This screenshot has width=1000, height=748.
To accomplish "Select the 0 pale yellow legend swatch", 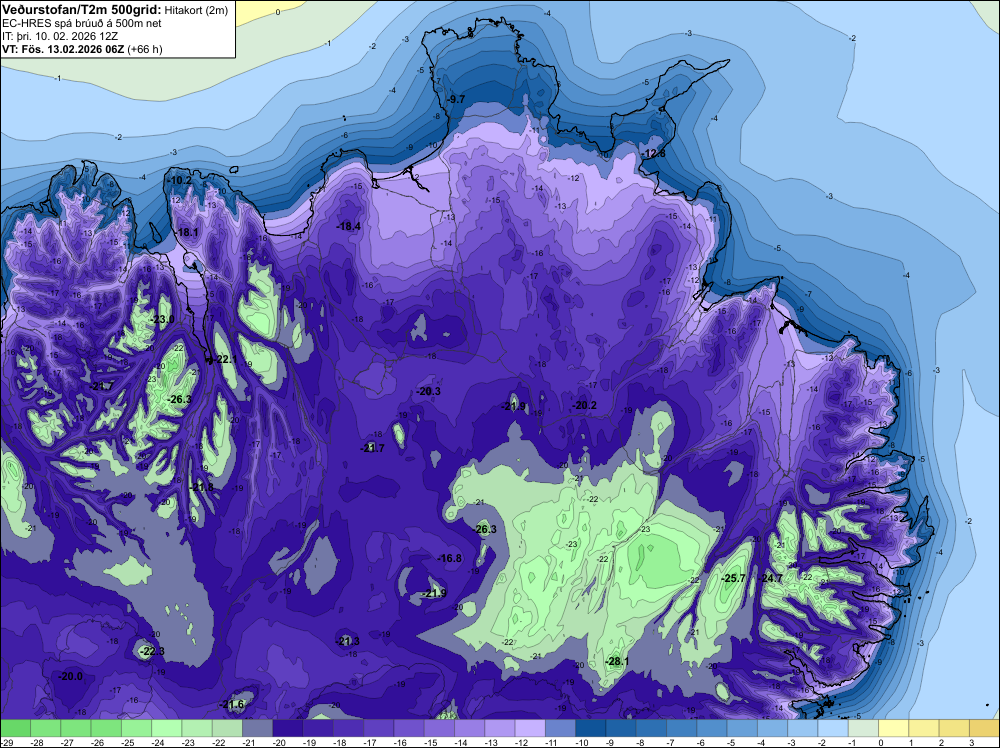I will (893, 728).
